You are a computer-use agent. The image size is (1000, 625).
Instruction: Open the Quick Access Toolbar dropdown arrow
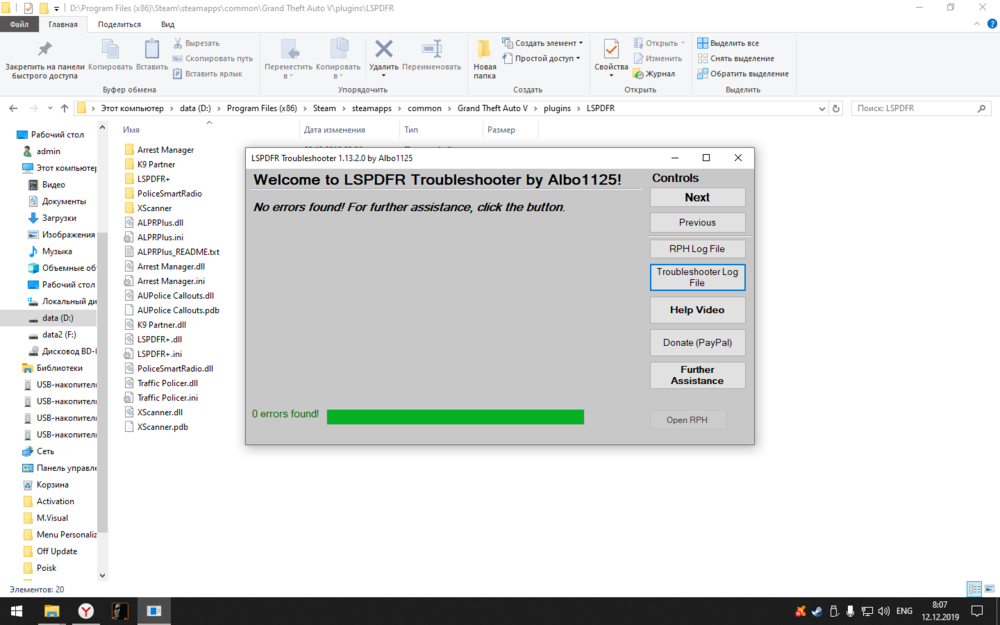tap(56, 8)
